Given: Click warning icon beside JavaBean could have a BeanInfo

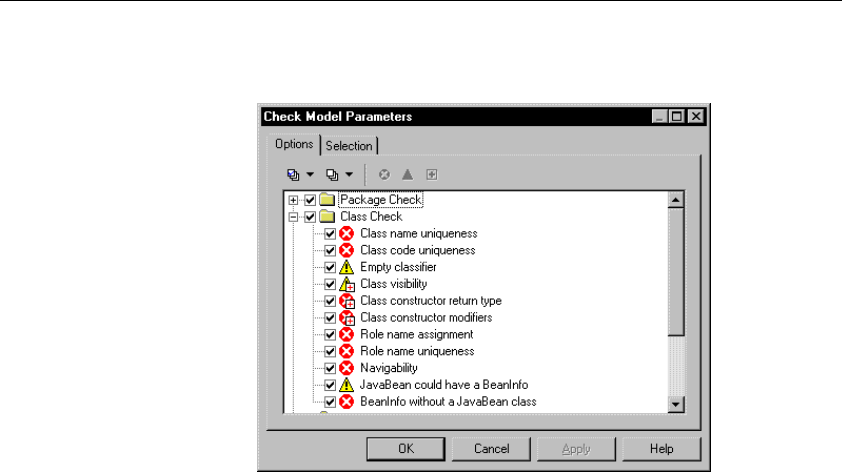Looking at the screenshot, I should 347,385.
